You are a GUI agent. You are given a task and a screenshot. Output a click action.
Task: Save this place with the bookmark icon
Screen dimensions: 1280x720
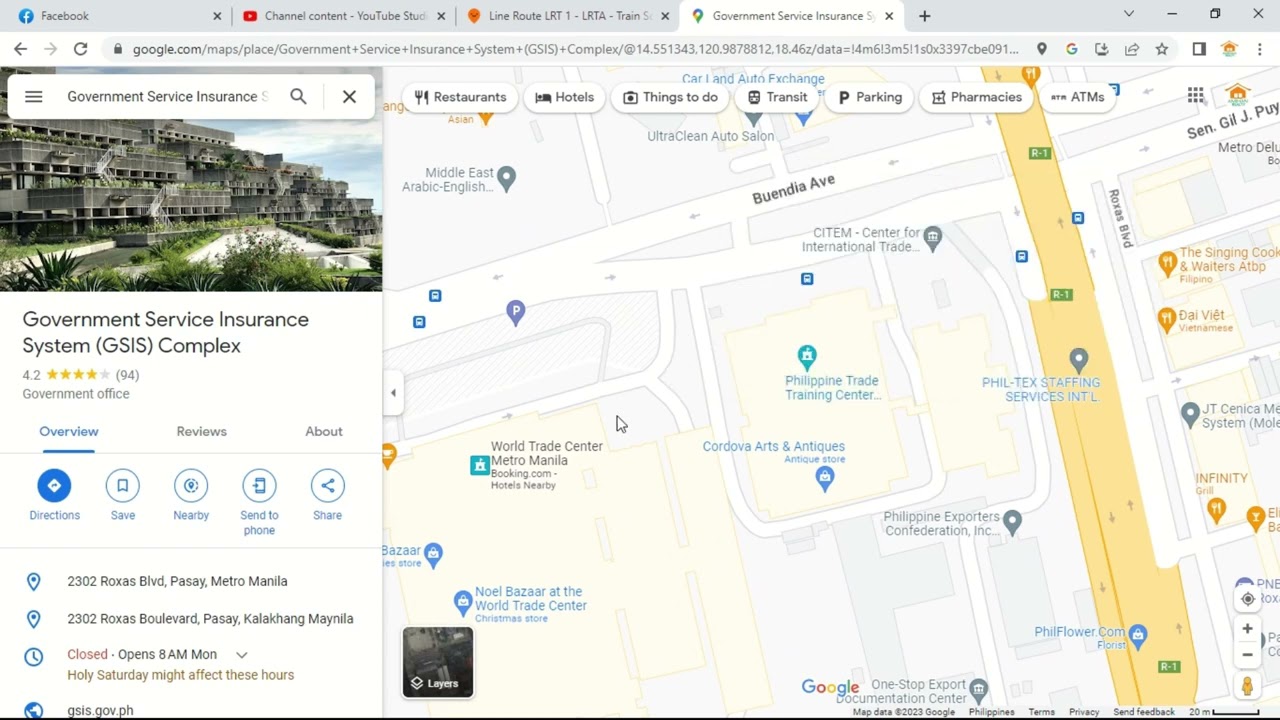[123, 486]
